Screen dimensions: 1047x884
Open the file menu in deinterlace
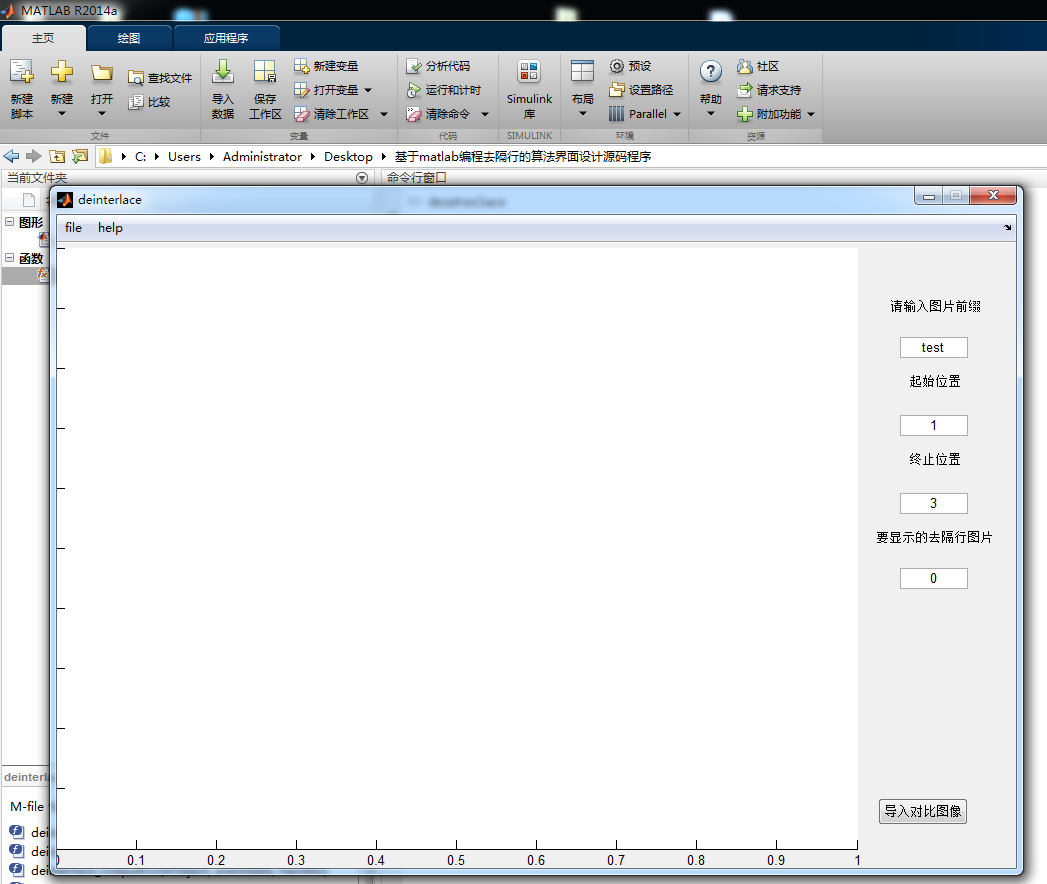pyautogui.click(x=73, y=228)
